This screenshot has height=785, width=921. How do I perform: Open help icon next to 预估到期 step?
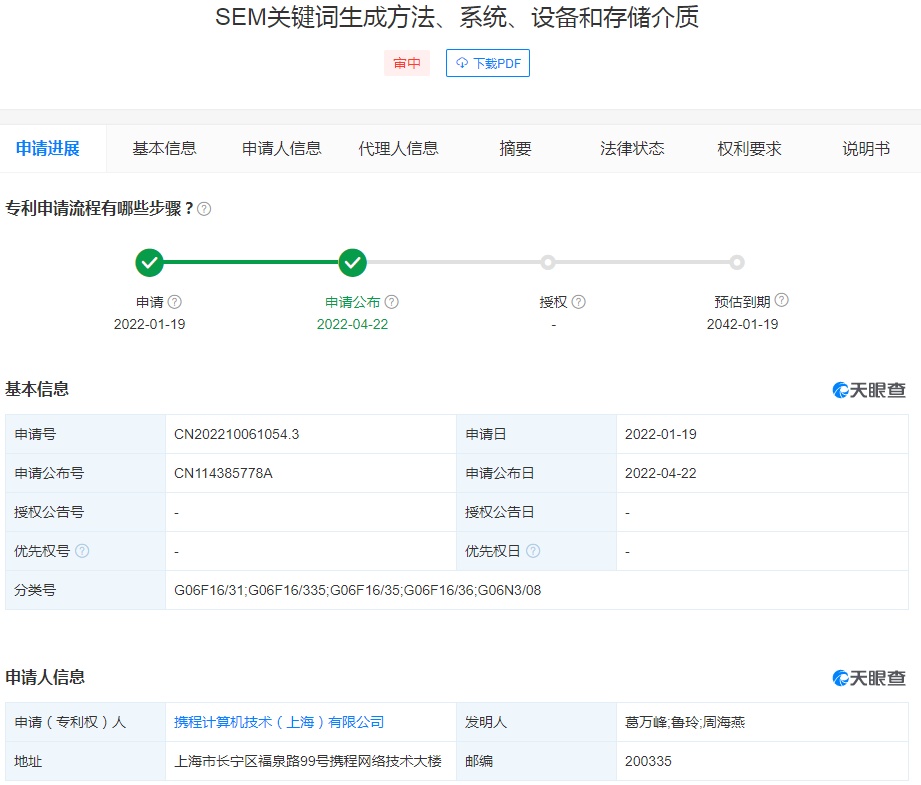[781, 300]
